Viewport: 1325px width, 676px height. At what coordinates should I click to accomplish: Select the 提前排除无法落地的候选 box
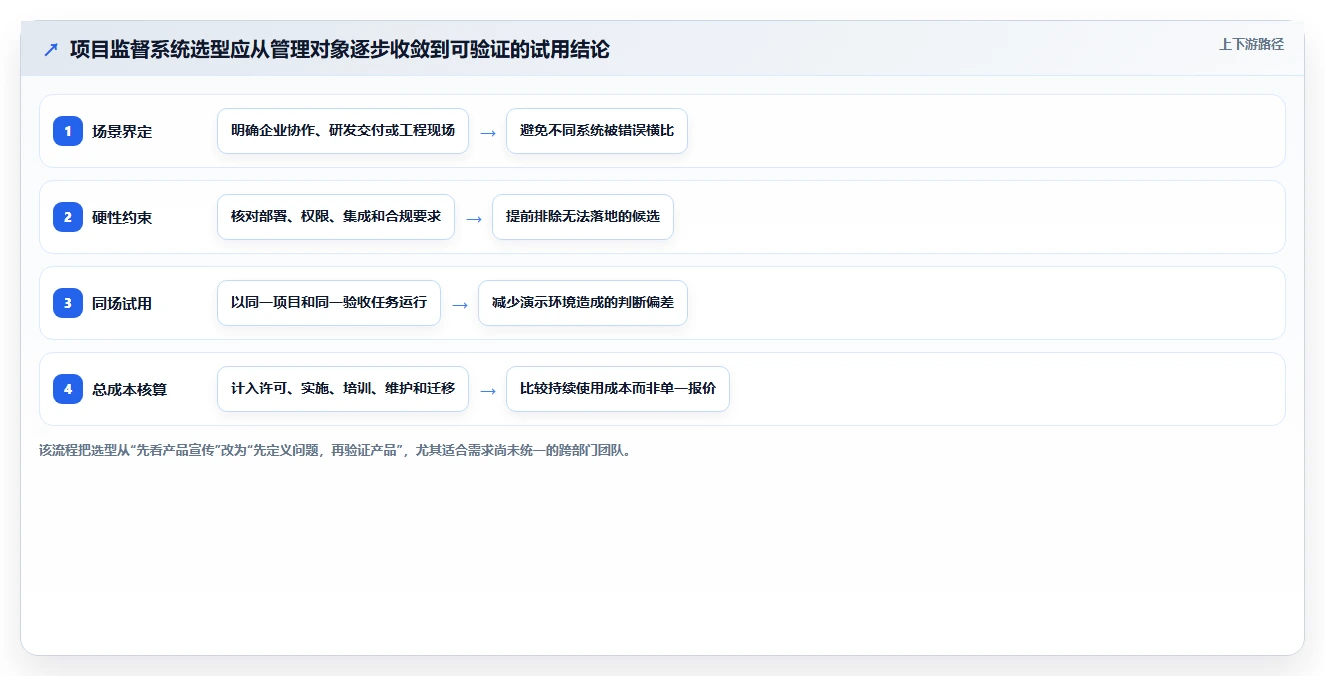(583, 217)
